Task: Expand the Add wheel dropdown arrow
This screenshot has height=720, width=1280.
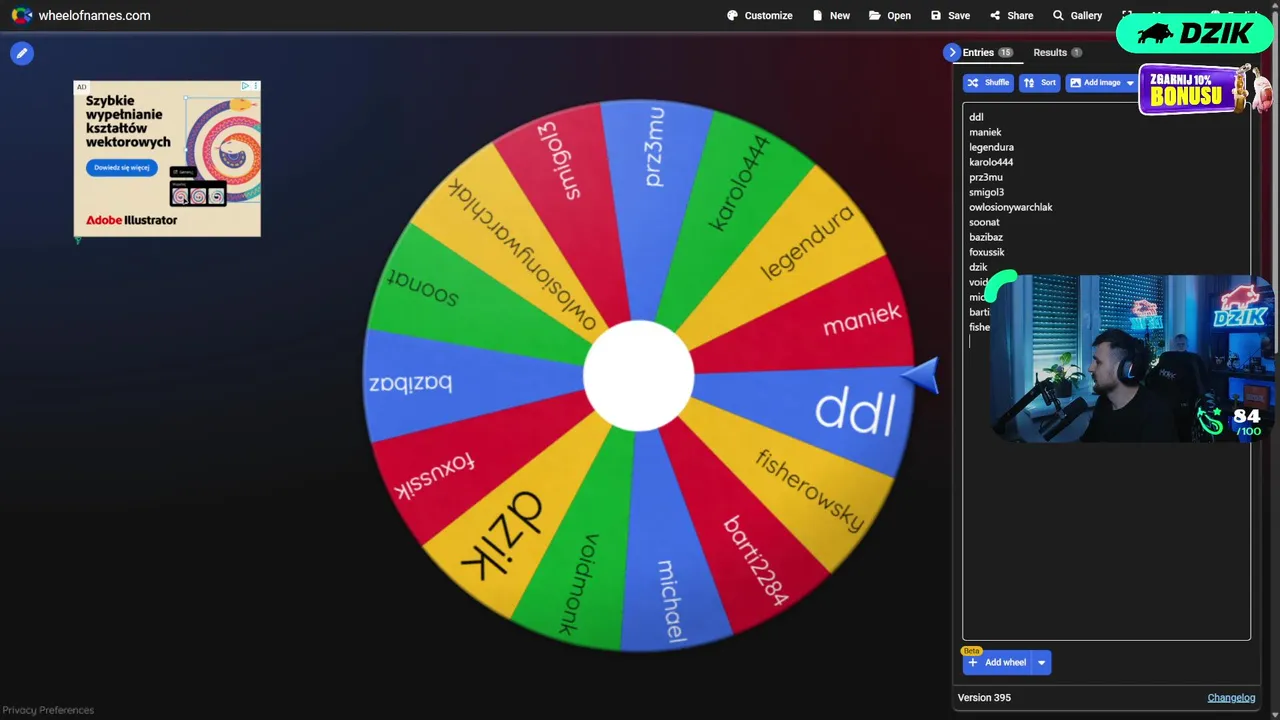Action: 1041,662
